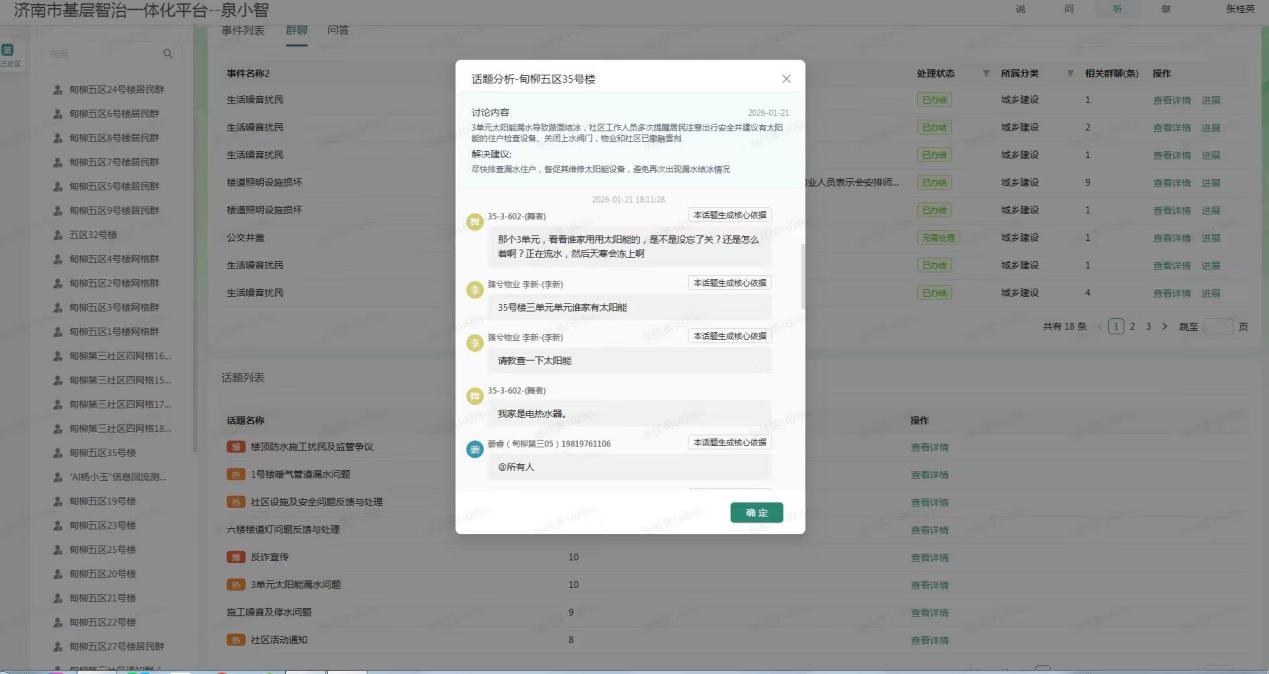Click 李新's avatar on 35号楼三单元 message
Screen dimensions: 1269x674
475,290
